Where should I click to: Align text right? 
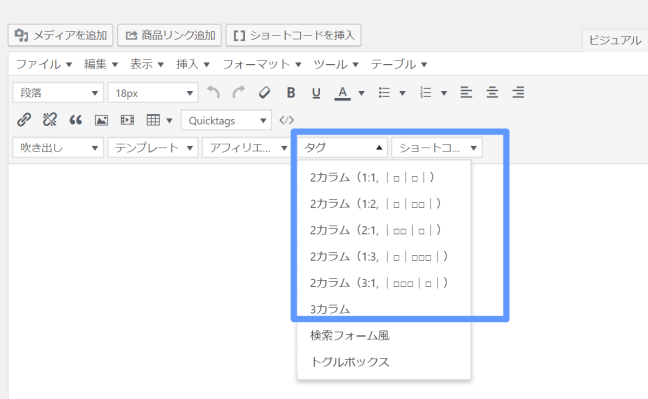coord(518,93)
